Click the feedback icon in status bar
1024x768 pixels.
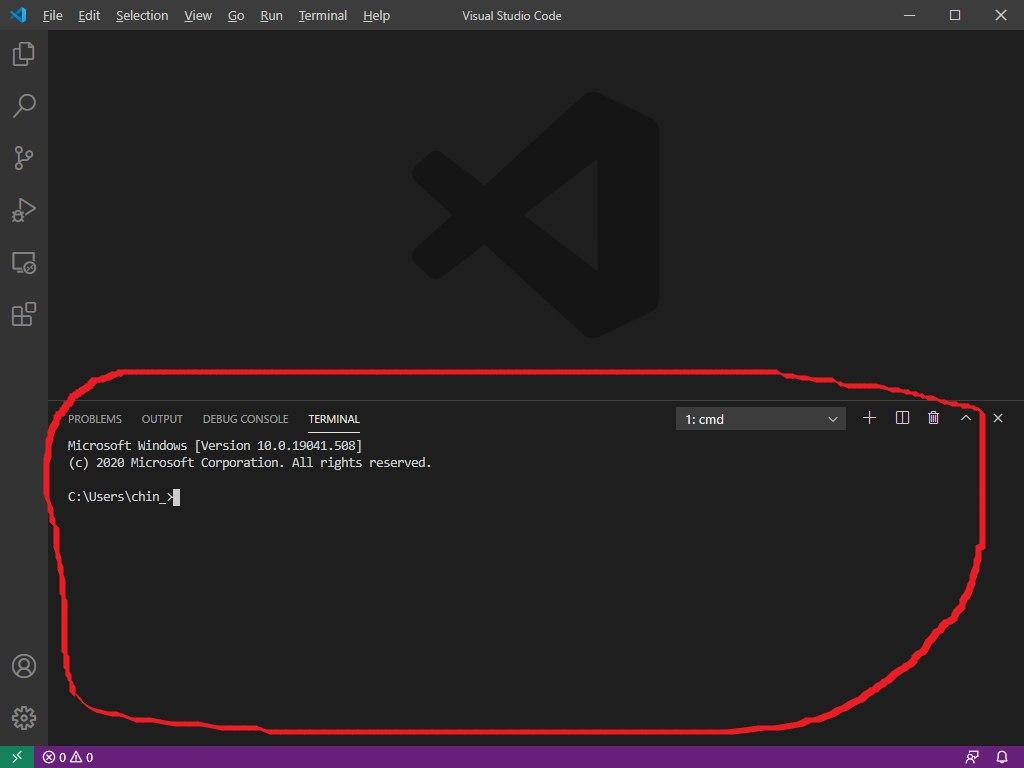point(972,758)
